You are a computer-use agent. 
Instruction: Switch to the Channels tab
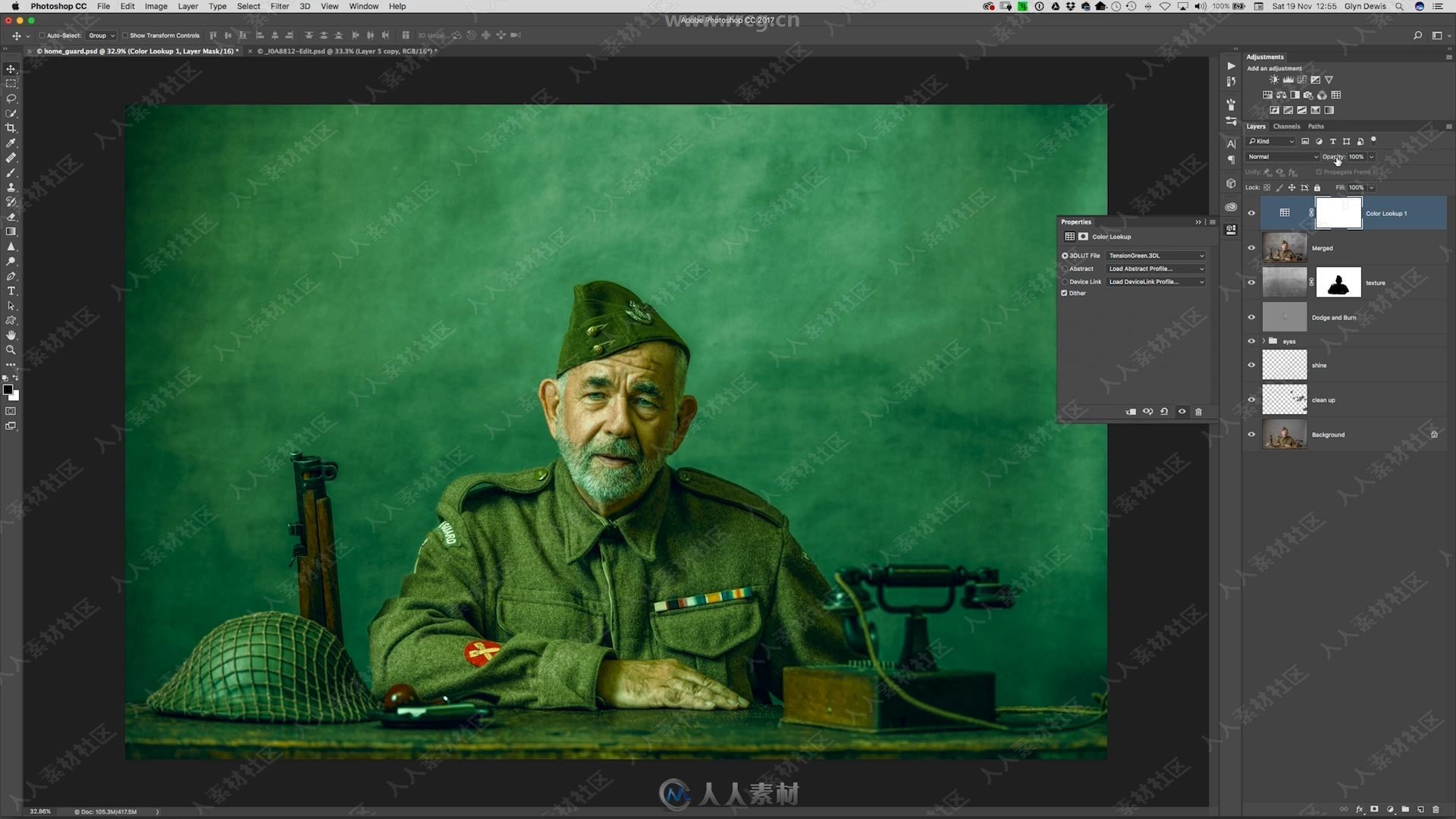(1287, 127)
